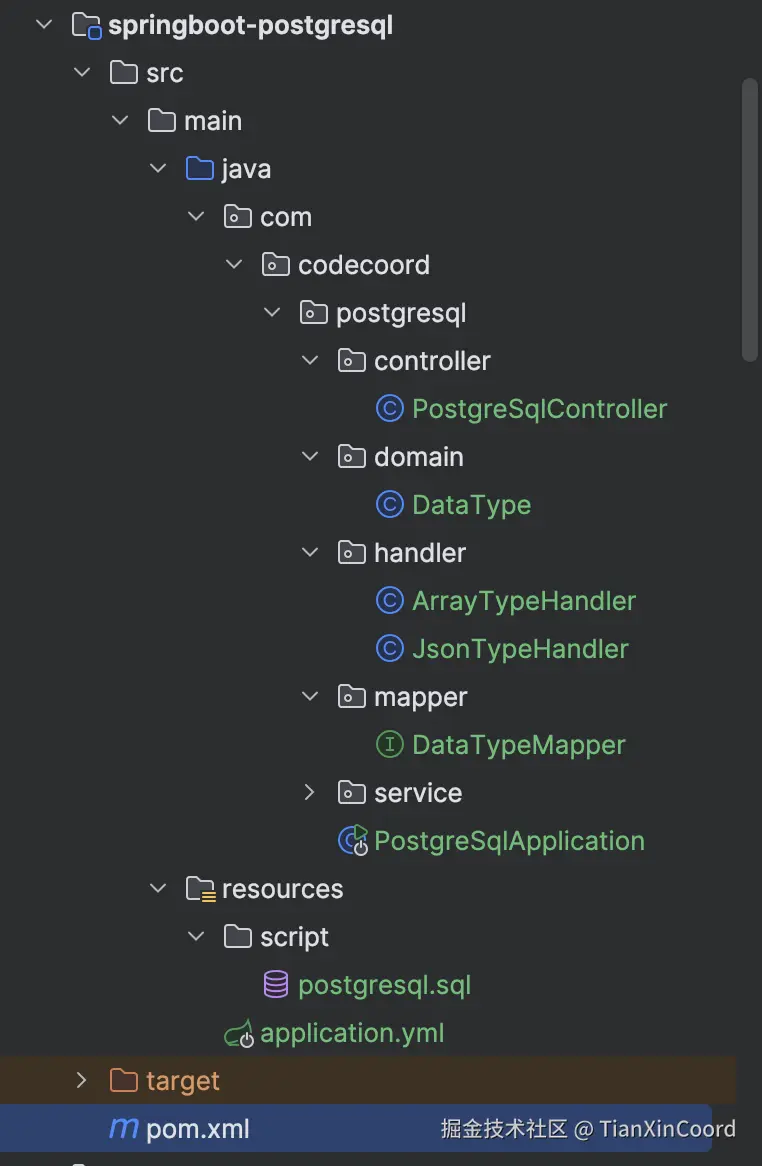Click the DataTypeMapper interface icon
The image size is (762, 1166).
[389, 745]
